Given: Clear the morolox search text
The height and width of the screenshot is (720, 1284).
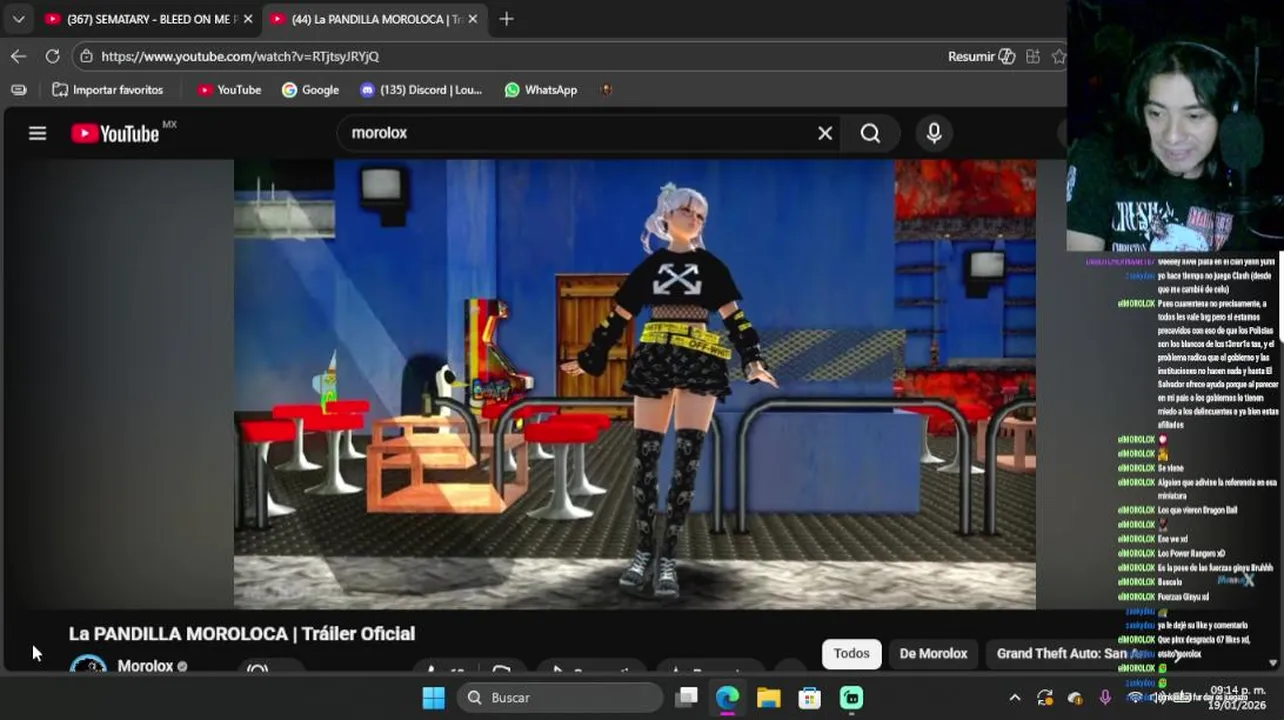Looking at the screenshot, I should tap(825, 133).
